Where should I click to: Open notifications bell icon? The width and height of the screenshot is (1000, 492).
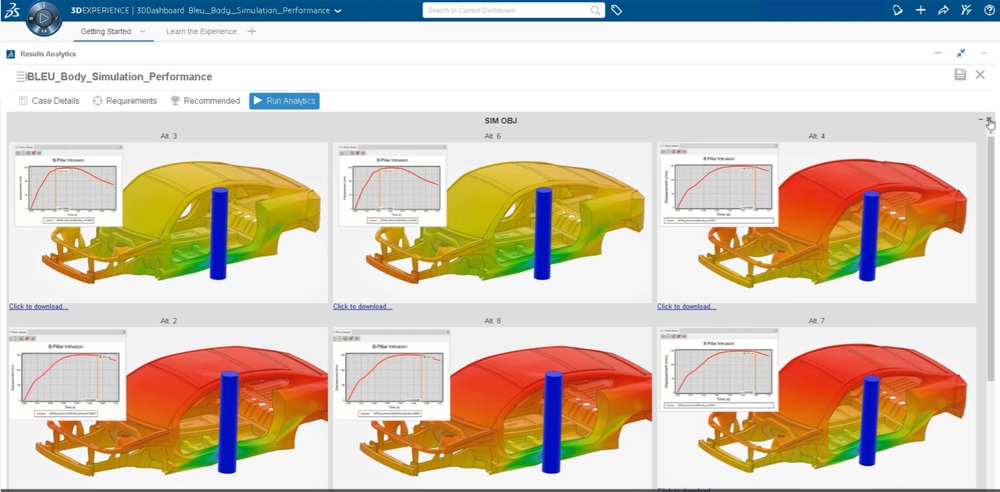pos(897,10)
